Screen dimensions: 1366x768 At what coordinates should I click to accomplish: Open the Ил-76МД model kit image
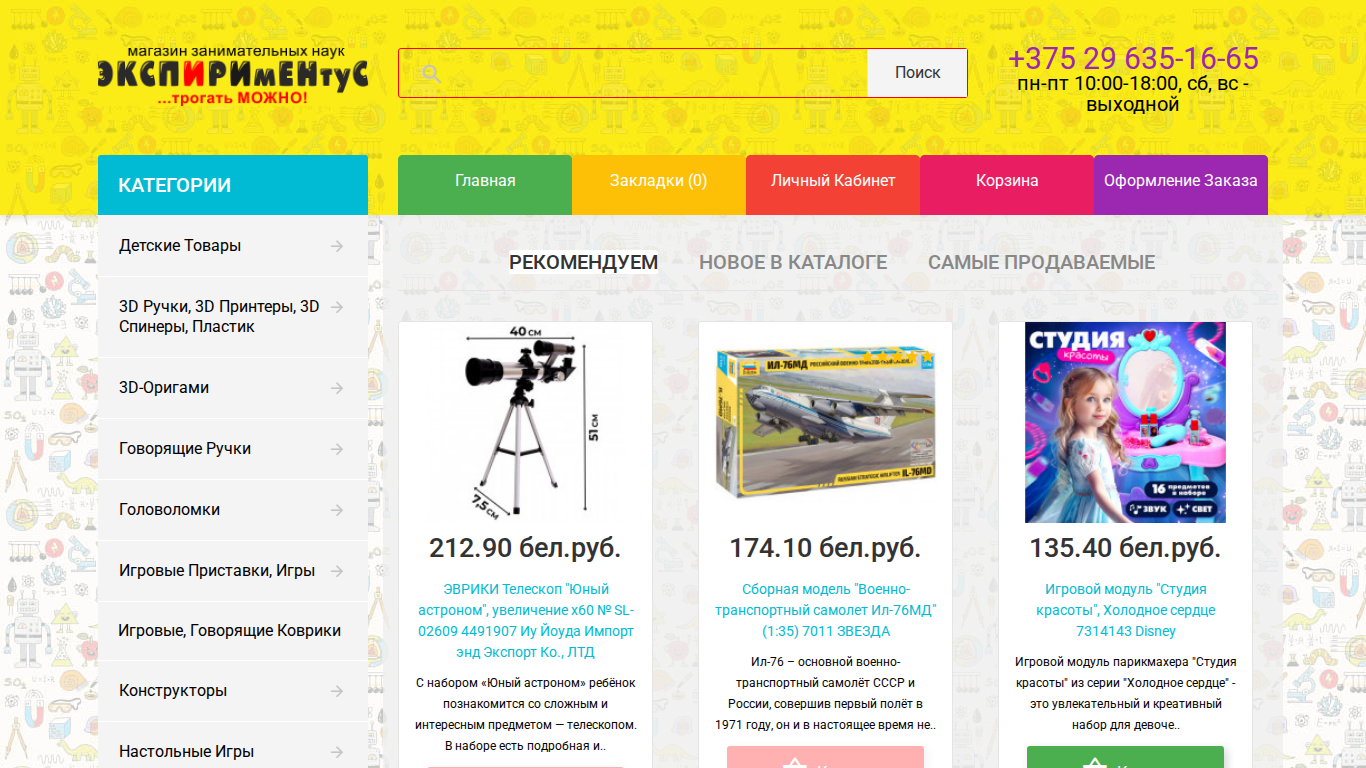[826, 422]
